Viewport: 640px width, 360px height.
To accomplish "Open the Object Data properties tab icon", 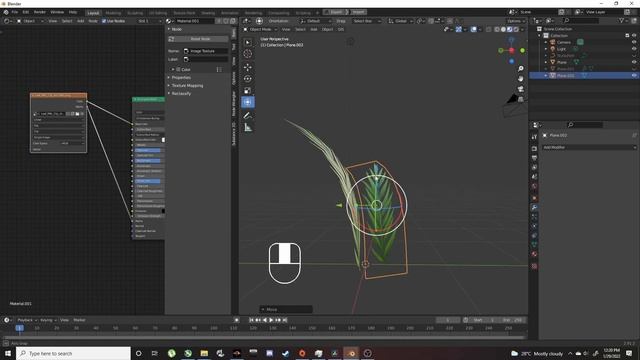I will pos(534,244).
